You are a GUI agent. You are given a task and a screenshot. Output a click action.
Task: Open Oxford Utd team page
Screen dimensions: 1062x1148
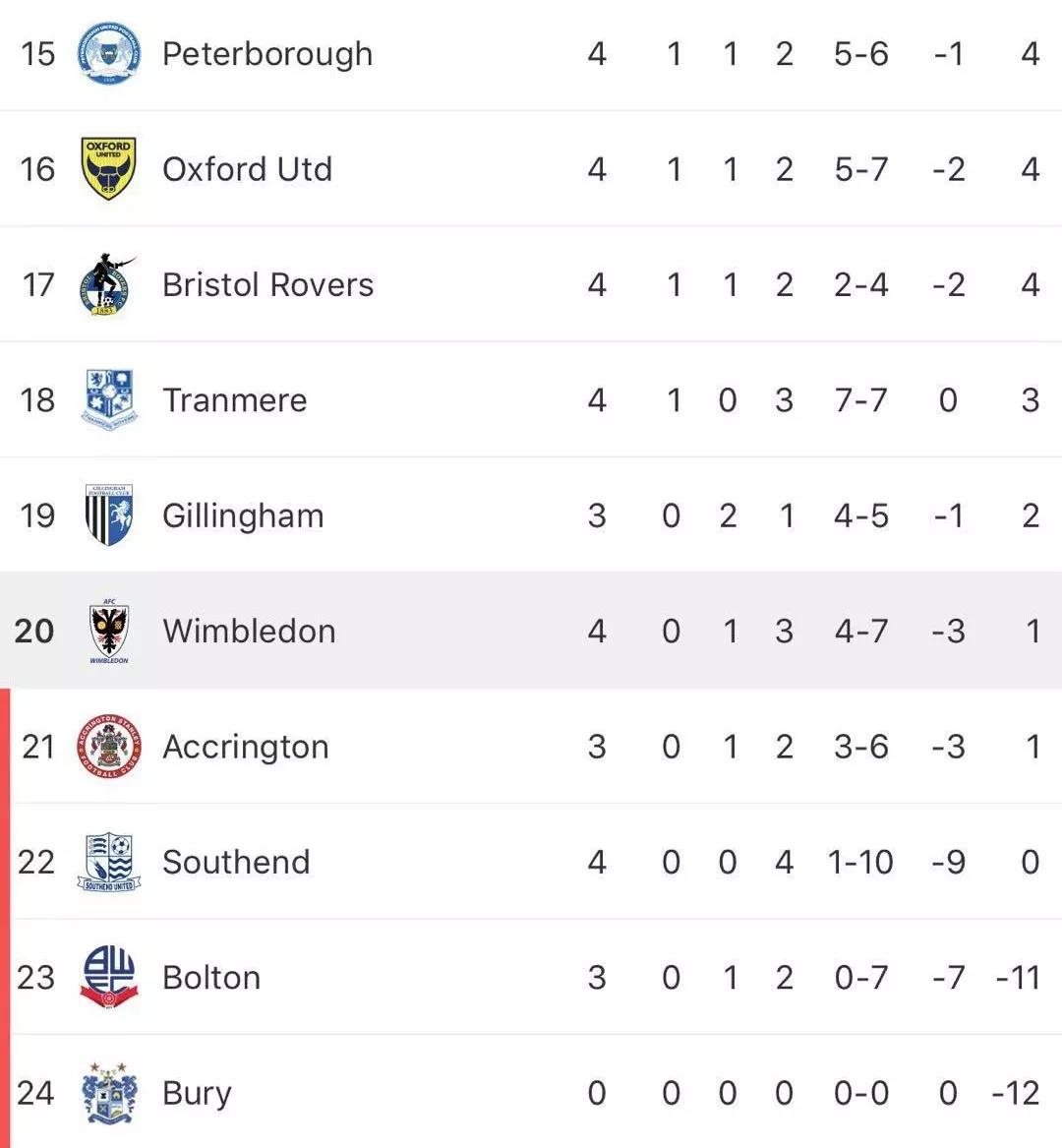tap(247, 169)
